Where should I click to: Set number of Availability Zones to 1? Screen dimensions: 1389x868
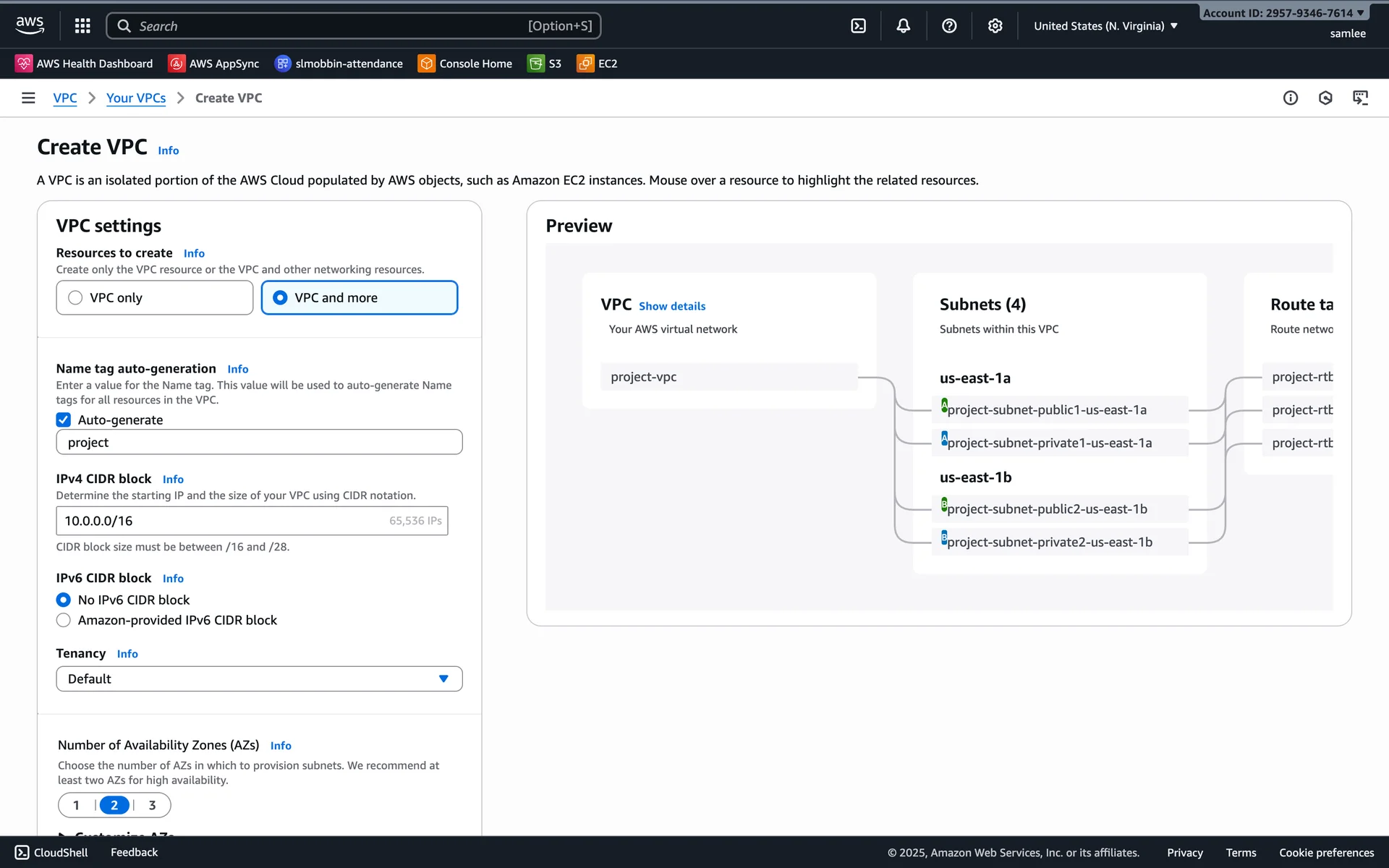77,805
